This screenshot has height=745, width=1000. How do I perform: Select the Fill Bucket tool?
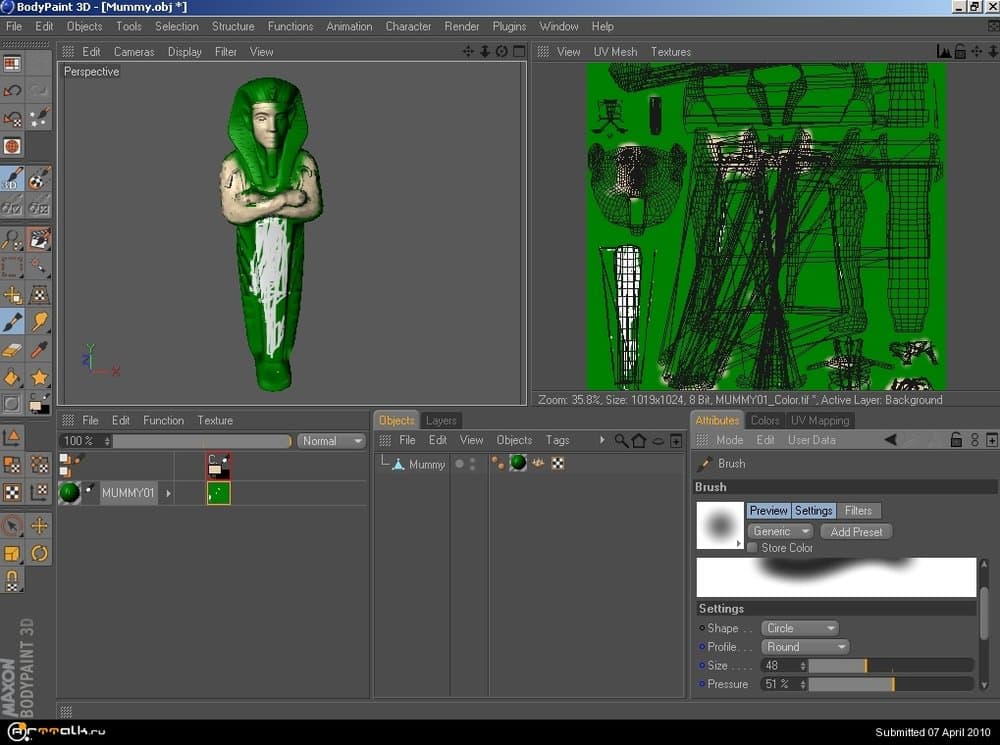coord(12,378)
